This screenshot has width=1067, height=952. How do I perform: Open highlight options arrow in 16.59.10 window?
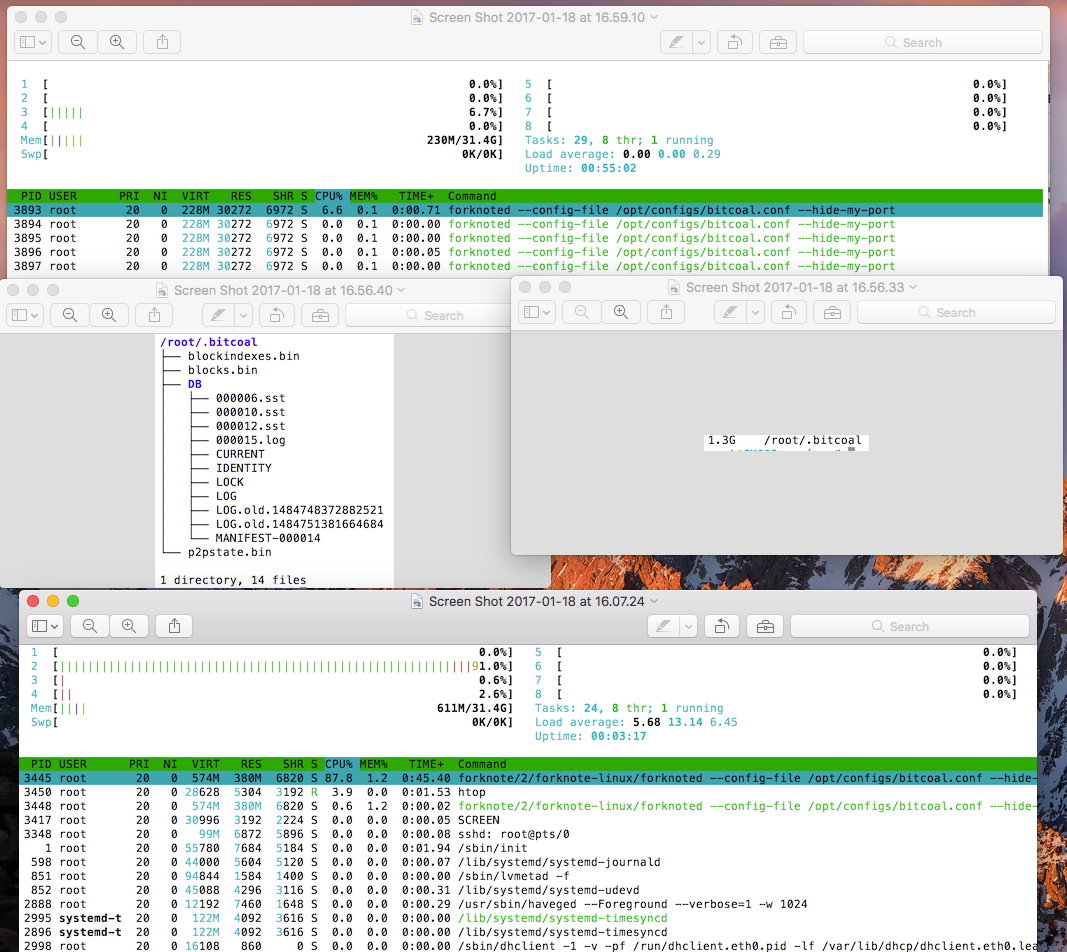pyautogui.click(x=702, y=42)
